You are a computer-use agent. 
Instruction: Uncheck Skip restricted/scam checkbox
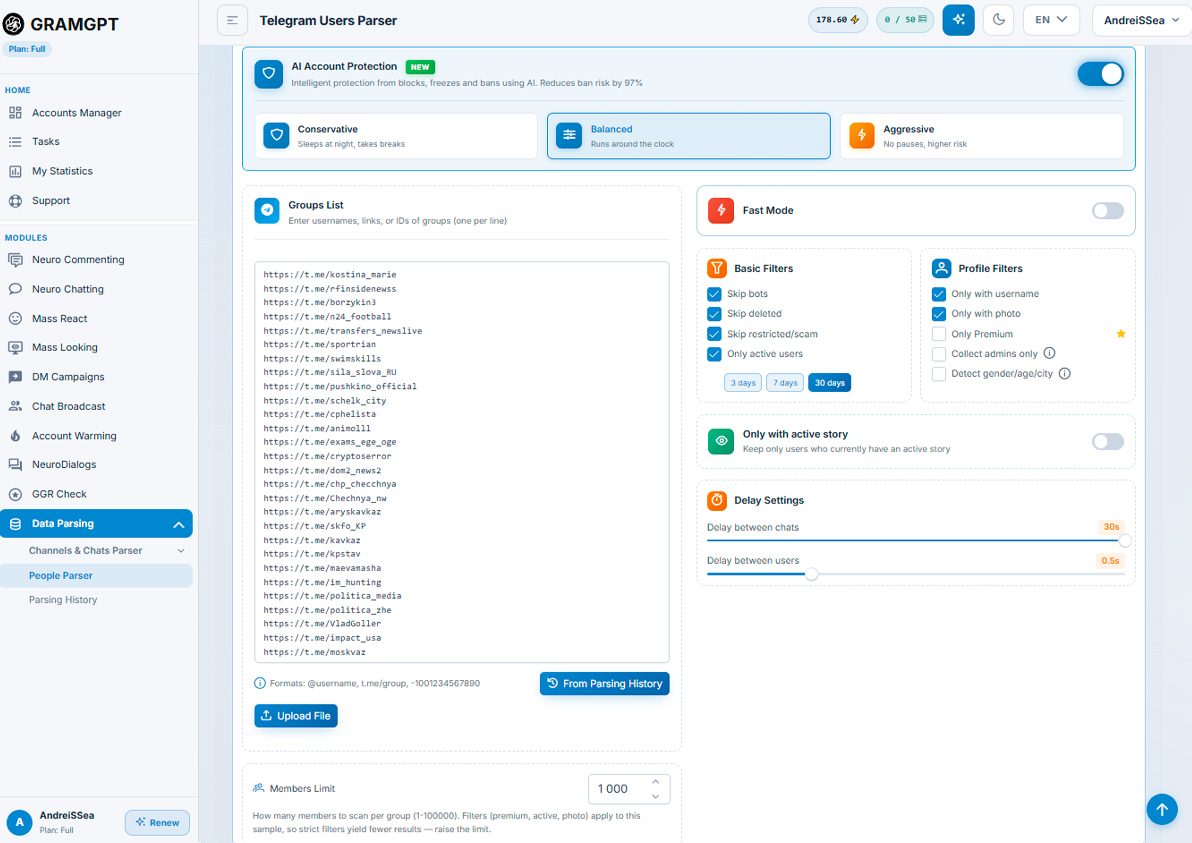pos(714,334)
